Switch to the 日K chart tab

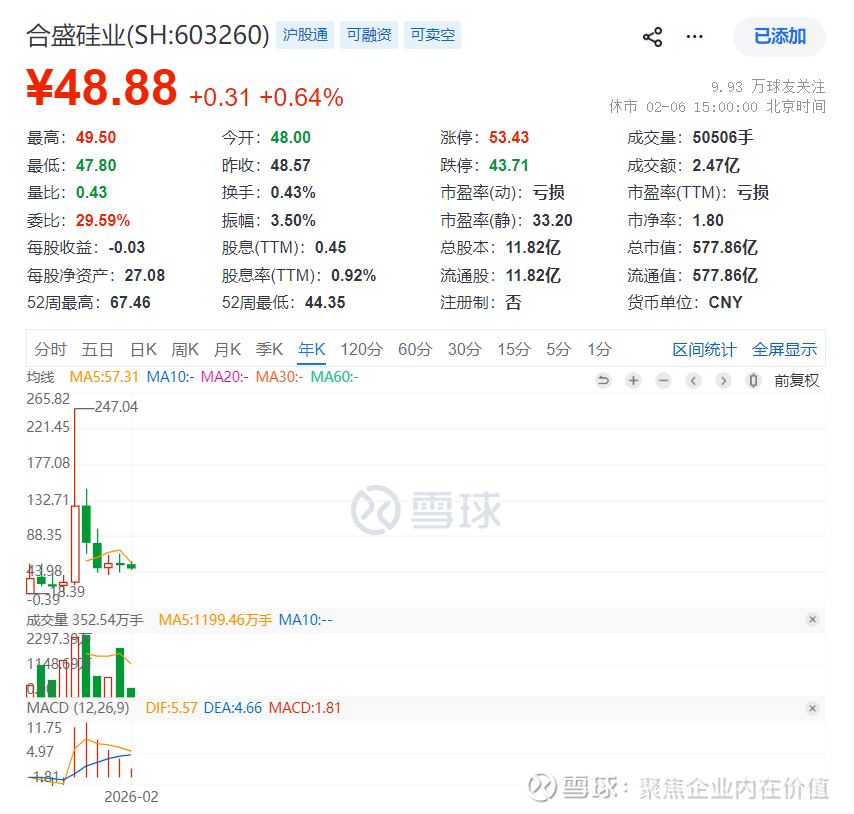coord(143,349)
